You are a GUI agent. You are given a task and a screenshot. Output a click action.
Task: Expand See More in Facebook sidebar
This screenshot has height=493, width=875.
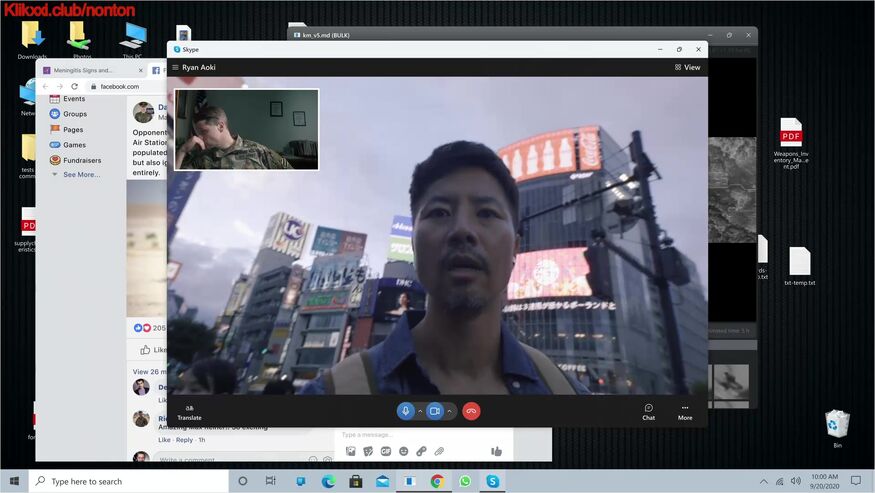click(81, 174)
